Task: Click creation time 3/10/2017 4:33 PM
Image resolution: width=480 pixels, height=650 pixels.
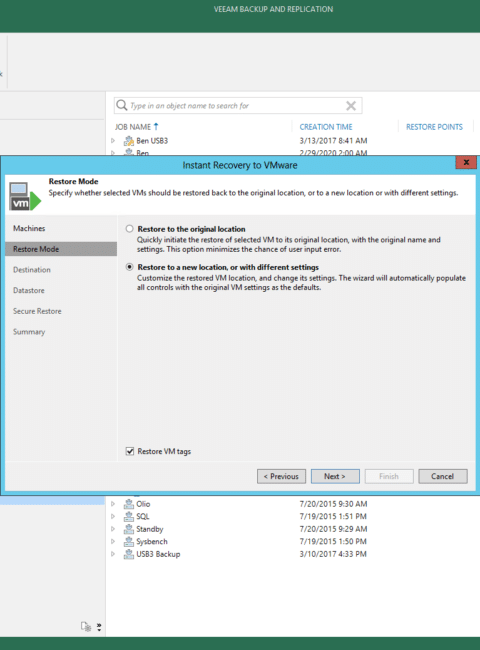Action: click(333, 554)
